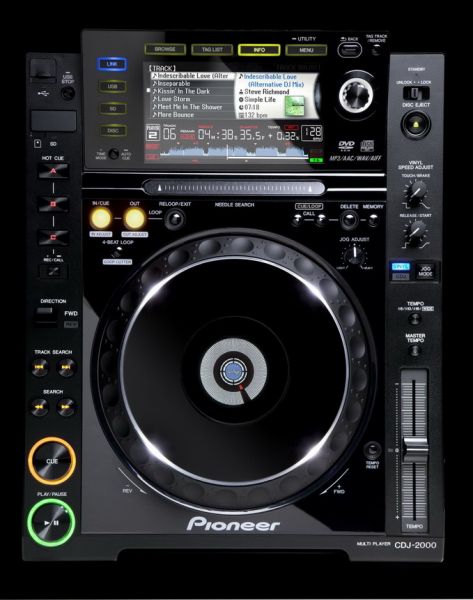Tap the Needle Search touch strip
Screen dimensions: 473x600
tap(233, 188)
